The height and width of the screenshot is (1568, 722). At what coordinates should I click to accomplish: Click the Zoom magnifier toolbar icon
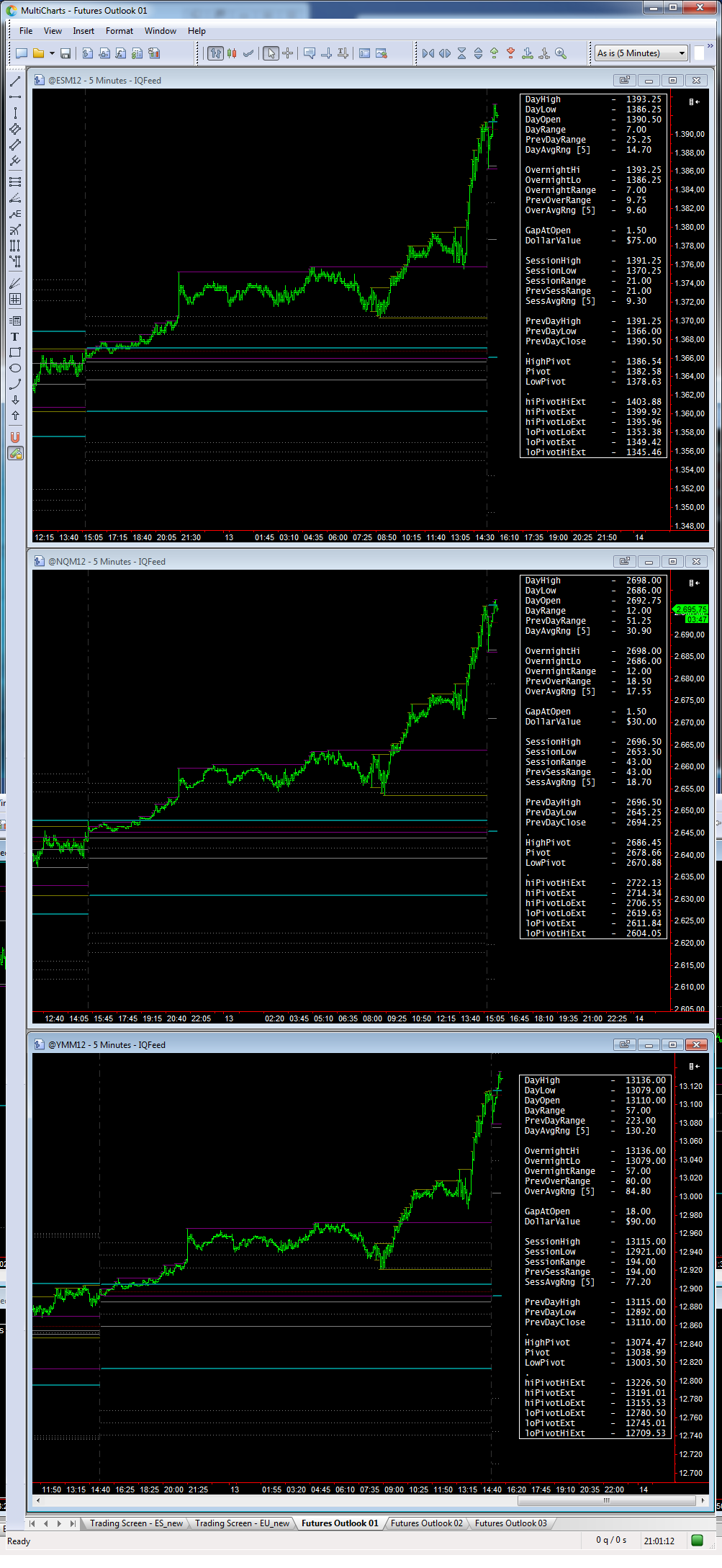point(561,53)
